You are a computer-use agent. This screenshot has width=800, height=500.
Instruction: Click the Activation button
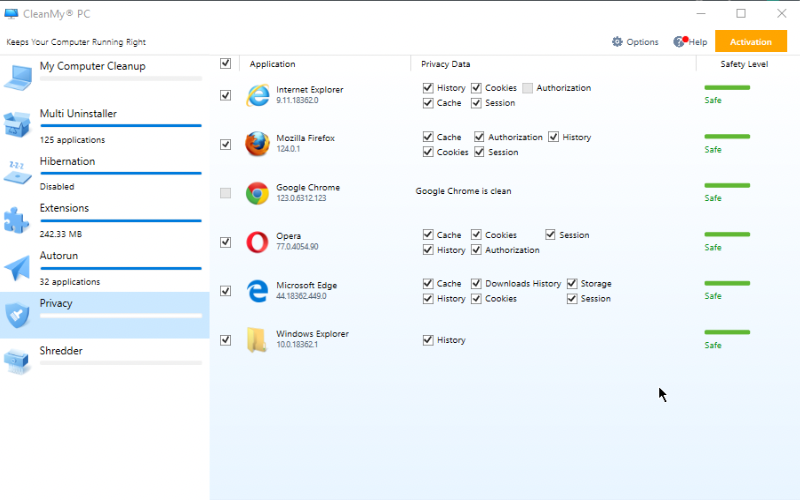coord(751,41)
